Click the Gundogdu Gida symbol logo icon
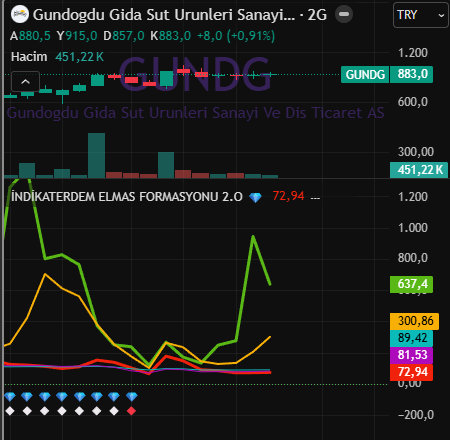Screen dimensions: 450x440 pyautogui.click(x=20, y=15)
